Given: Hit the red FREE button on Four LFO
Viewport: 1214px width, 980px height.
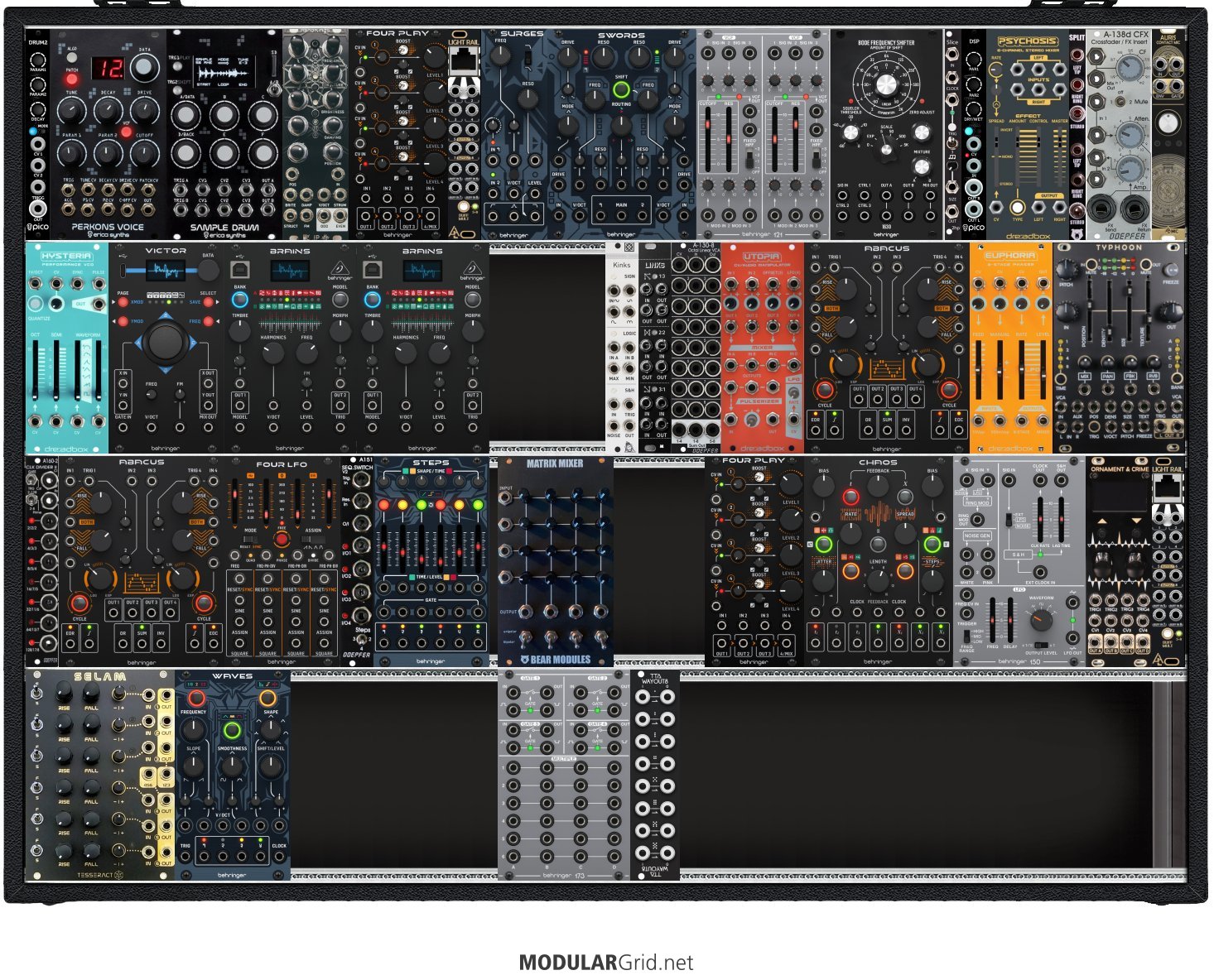Looking at the screenshot, I should tap(282, 539).
